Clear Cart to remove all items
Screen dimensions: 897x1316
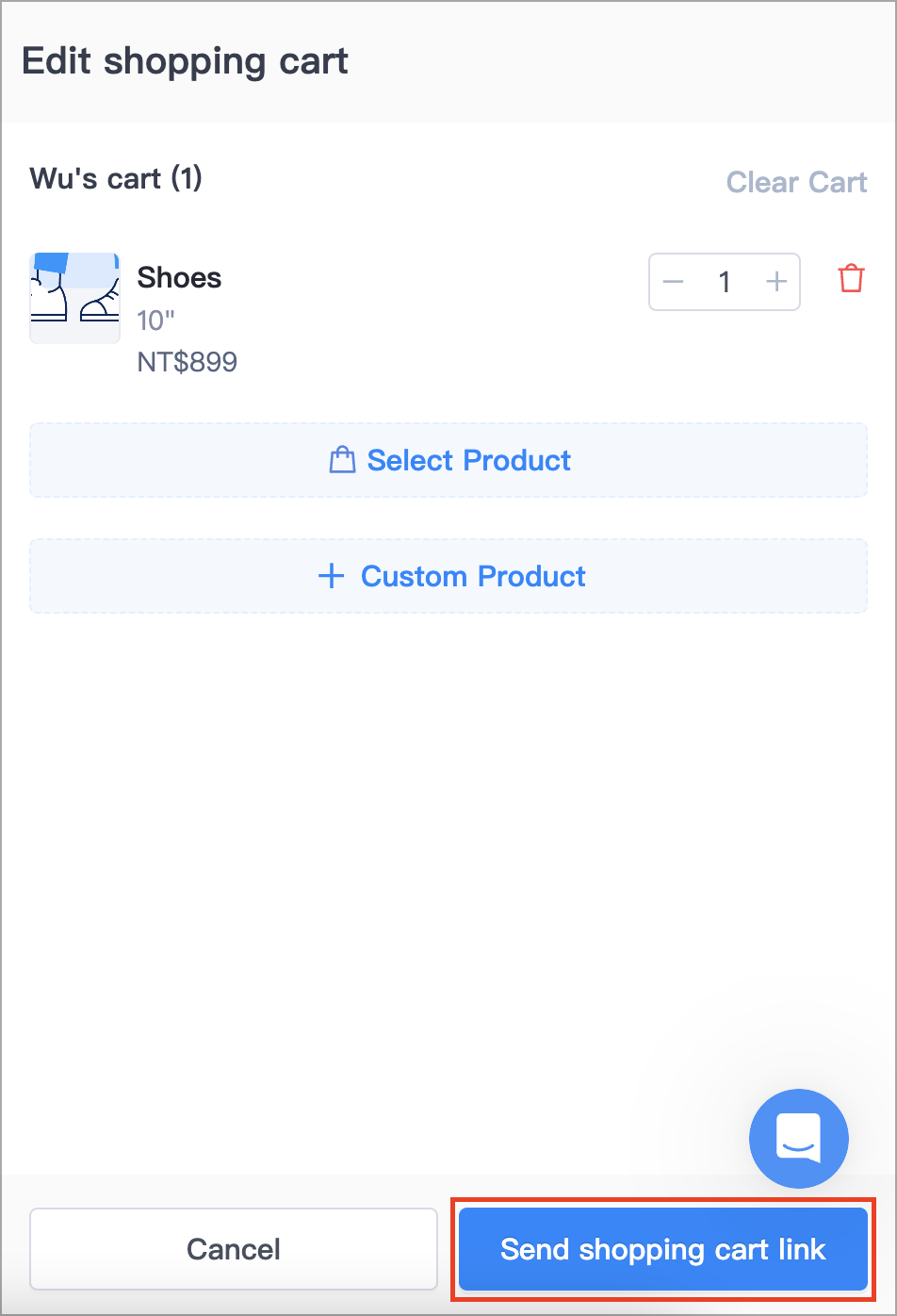[796, 182]
